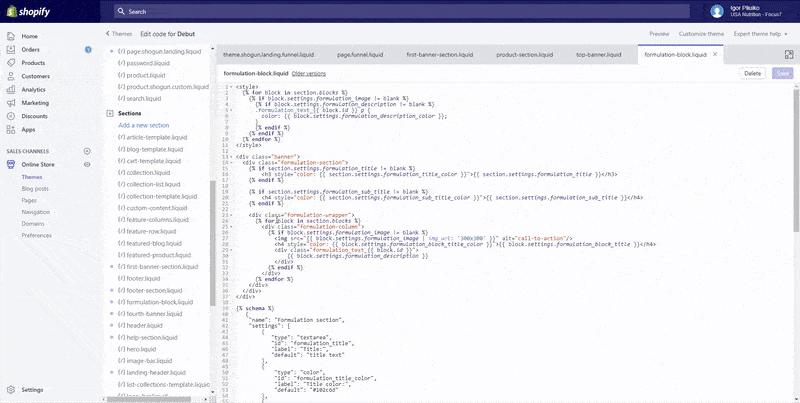
Task: Click Add a new section
Action: click(143, 125)
